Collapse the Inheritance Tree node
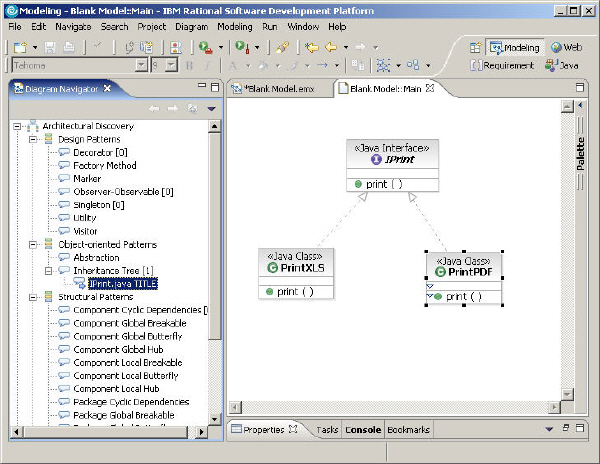This screenshot has width=600, height=464. point(48,271)
